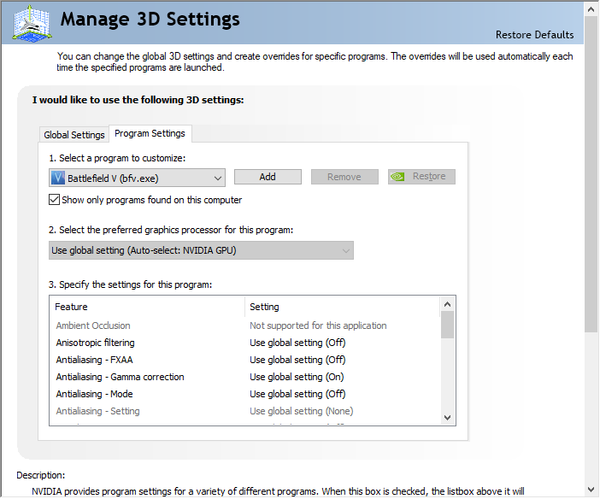Viewport: 600px width, 498px height.
Task: Click the settings list scroll down arrow
Action: pos(447,417)
